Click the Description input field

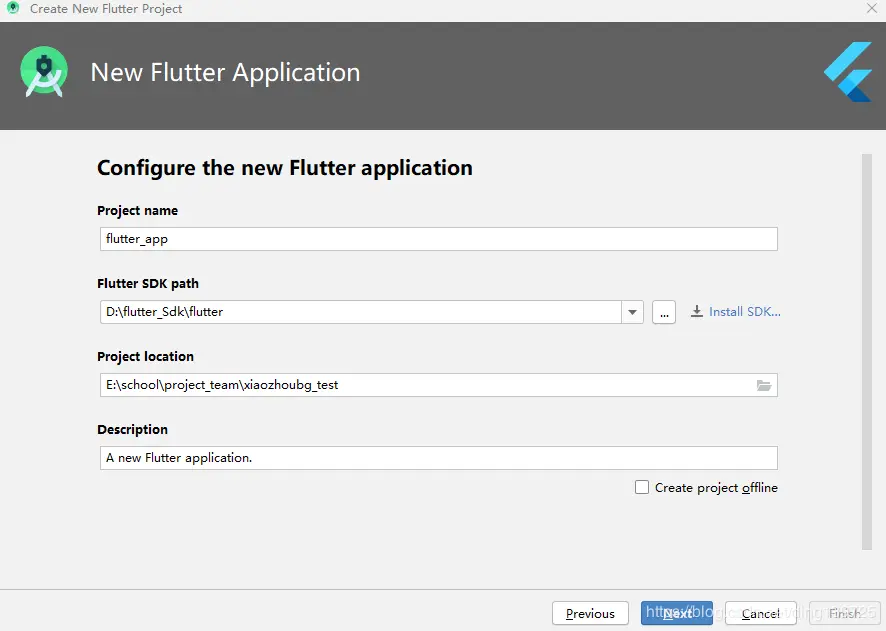(x=438, y=458)
